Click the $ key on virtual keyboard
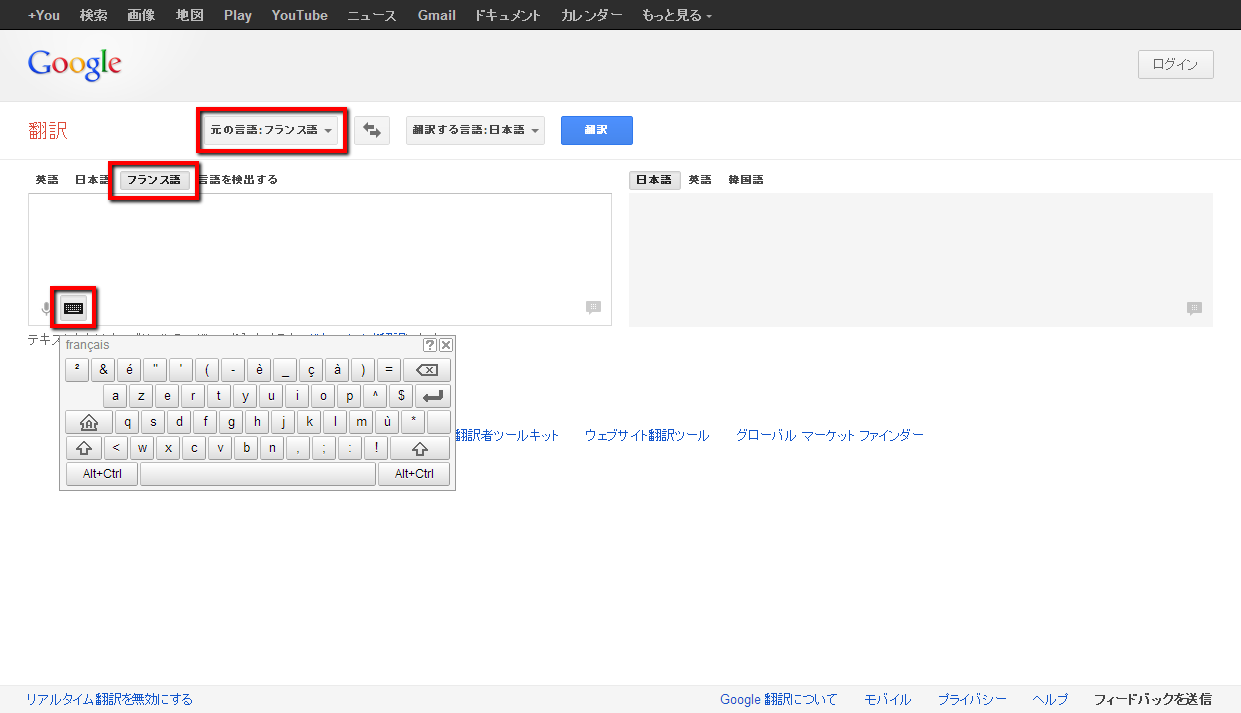The width and height of the screenshot is (1241, 713). pos(401,396)
